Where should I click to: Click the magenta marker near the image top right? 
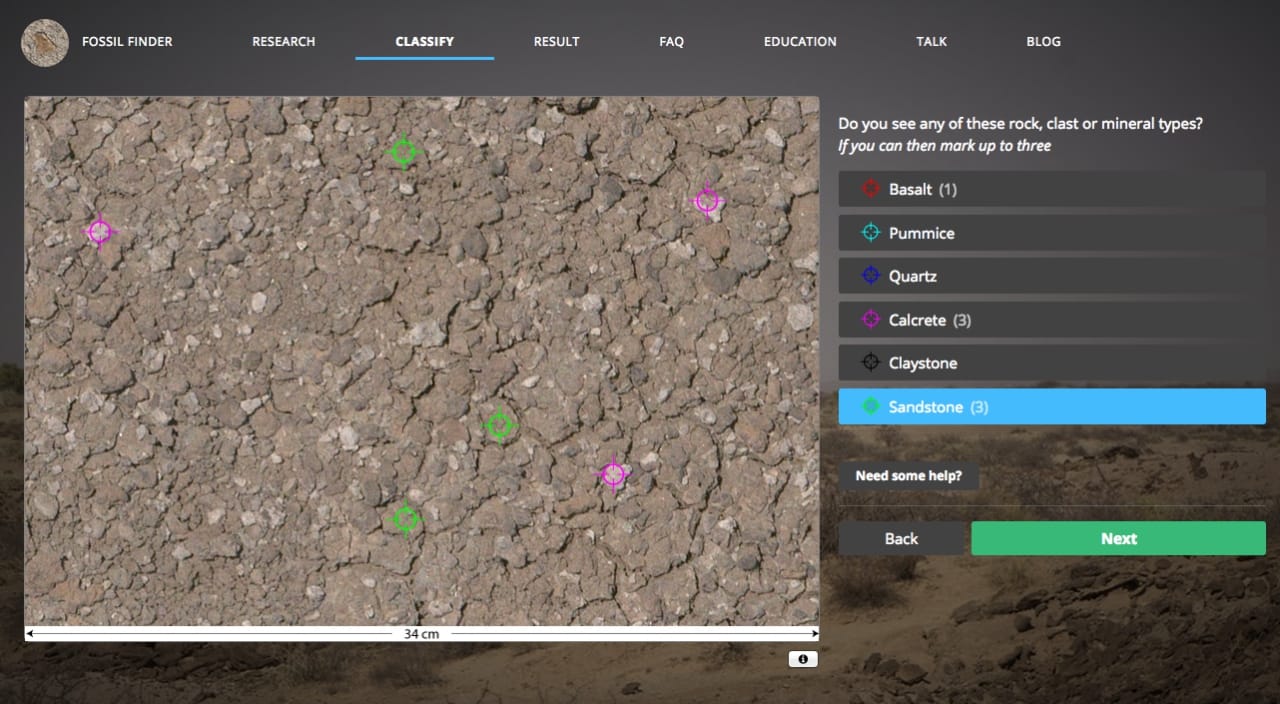pos(708,199)
